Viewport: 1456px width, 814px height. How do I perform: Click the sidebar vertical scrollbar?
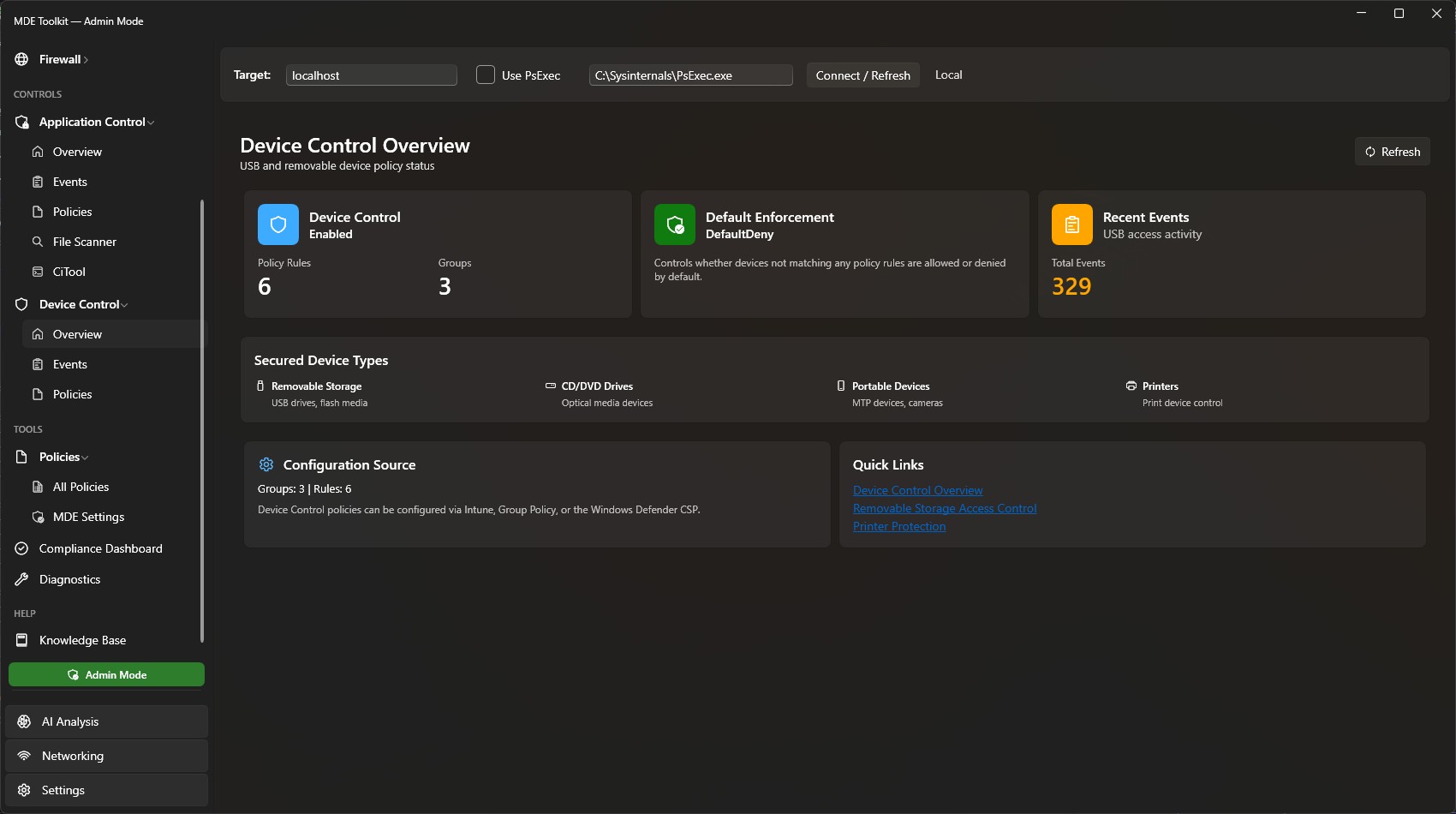[202, 420]
